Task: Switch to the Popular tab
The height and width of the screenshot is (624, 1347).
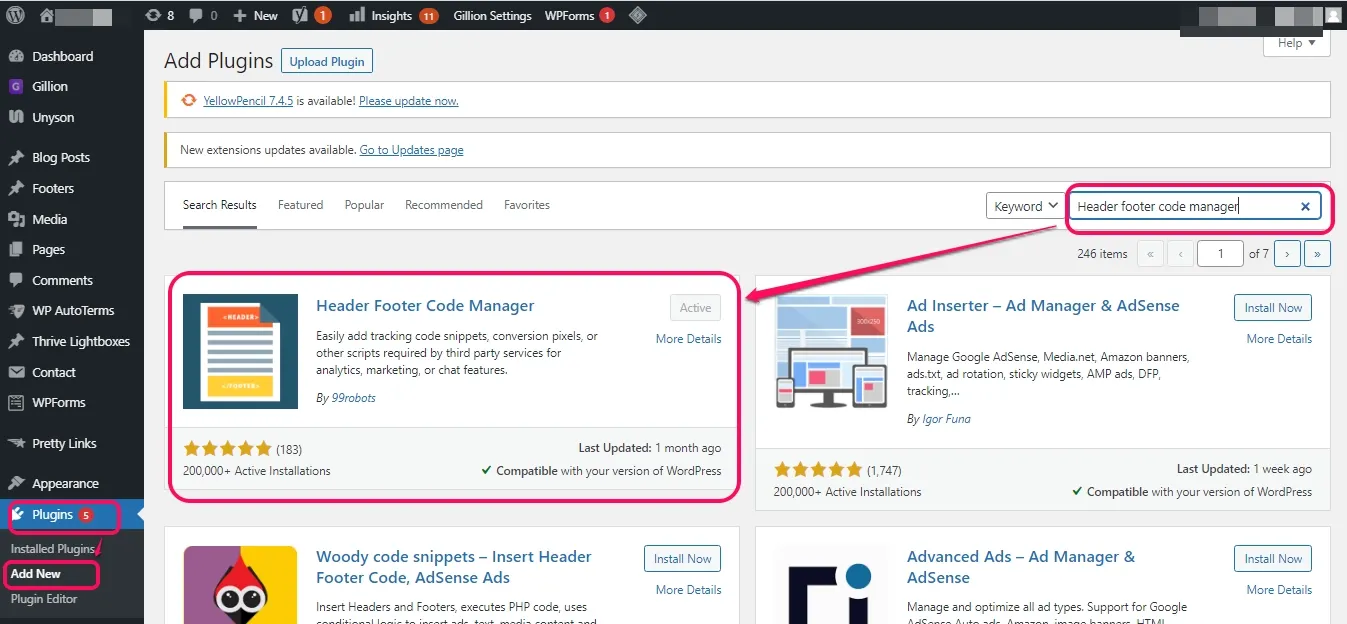Action: tap(364, 205)
